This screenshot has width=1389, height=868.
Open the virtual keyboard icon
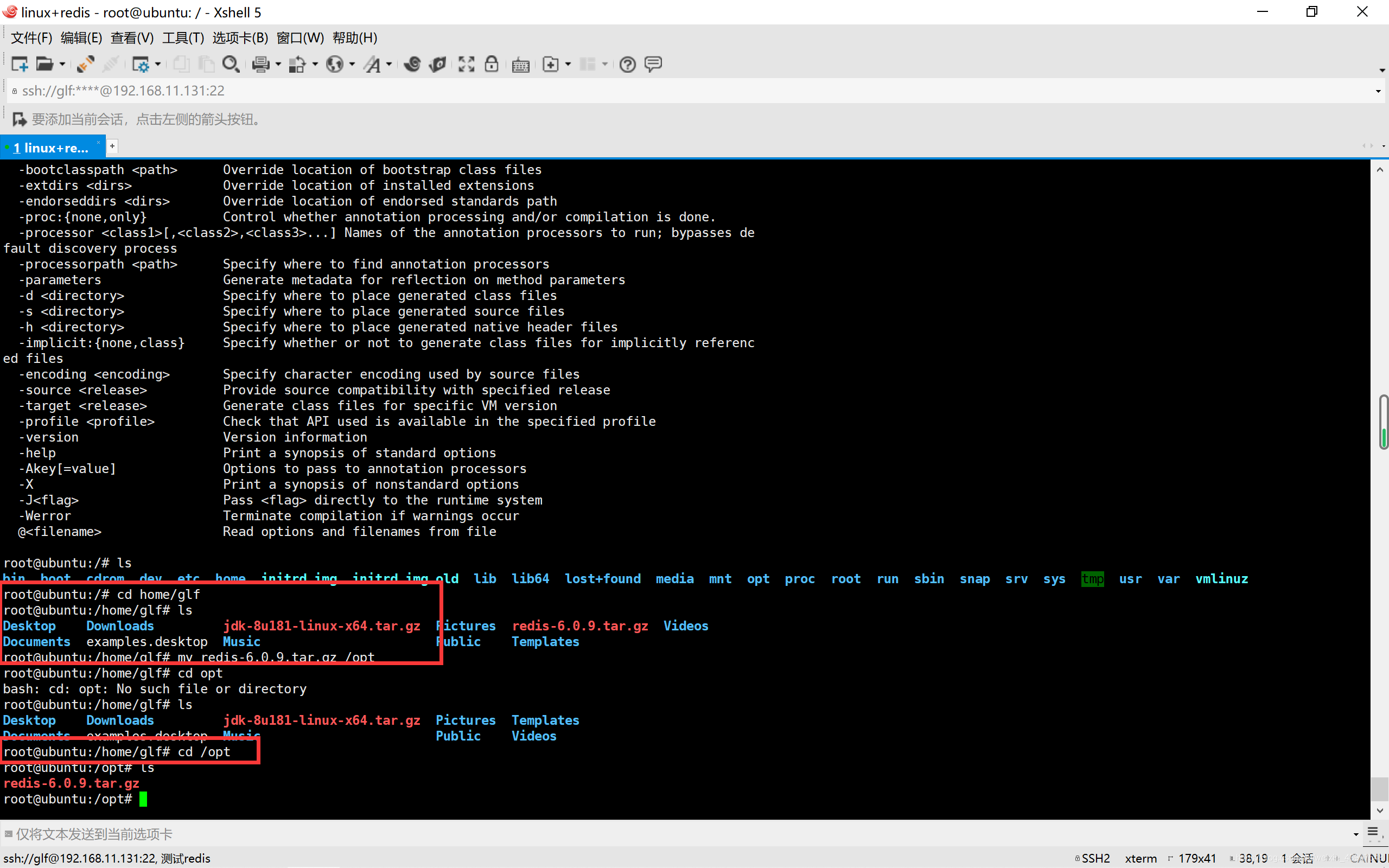click(520, 65)
